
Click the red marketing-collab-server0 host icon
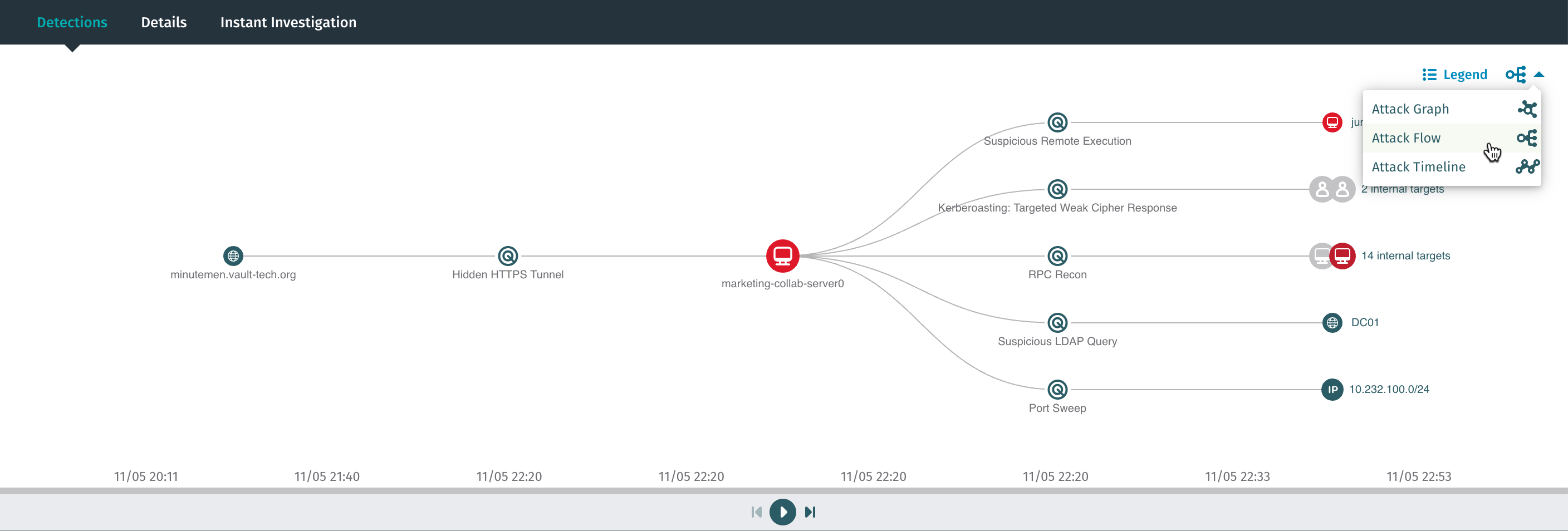pyautogui.click(x=783, y=255)
